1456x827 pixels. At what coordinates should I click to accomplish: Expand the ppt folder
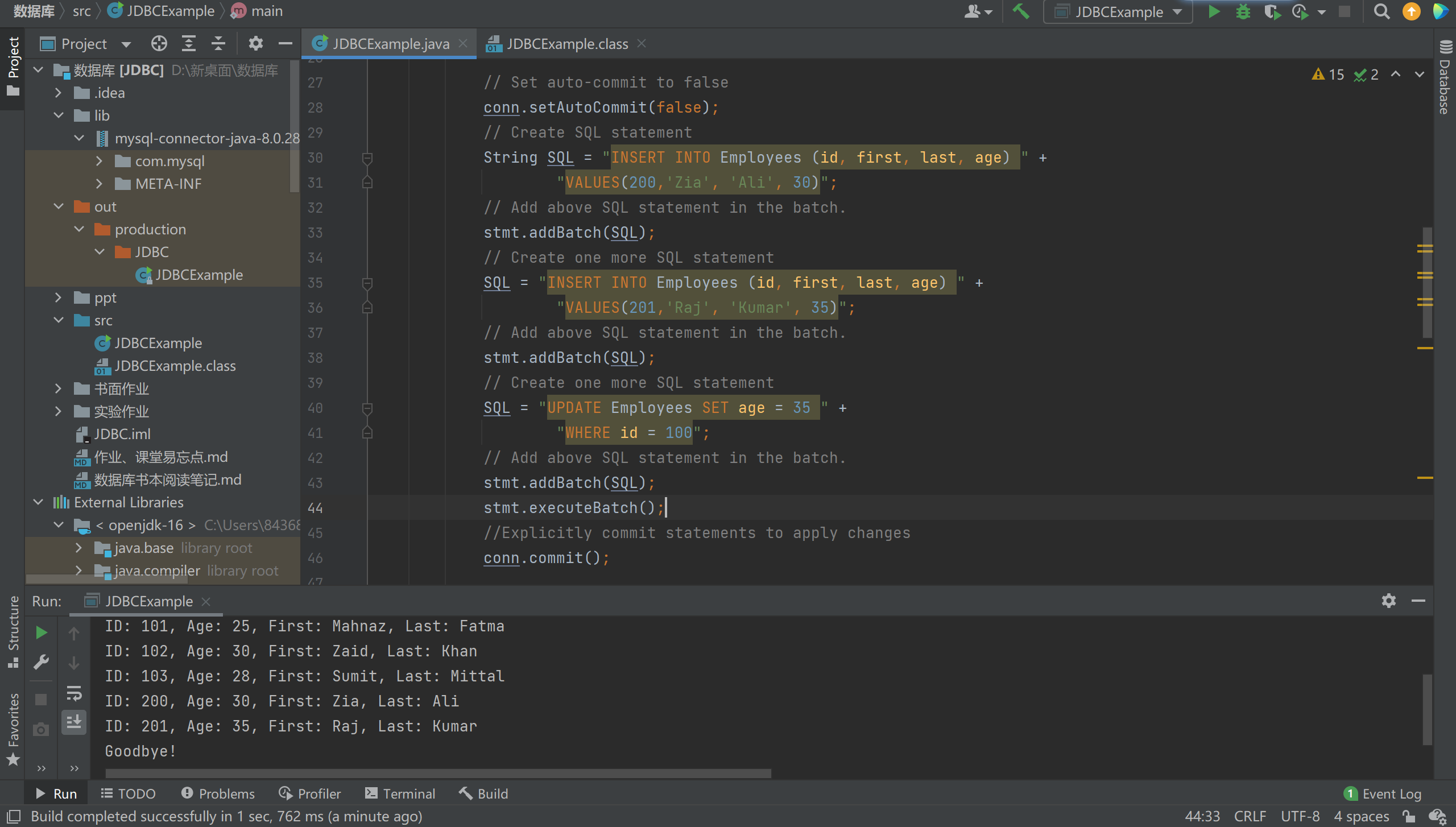pos(58,297)
